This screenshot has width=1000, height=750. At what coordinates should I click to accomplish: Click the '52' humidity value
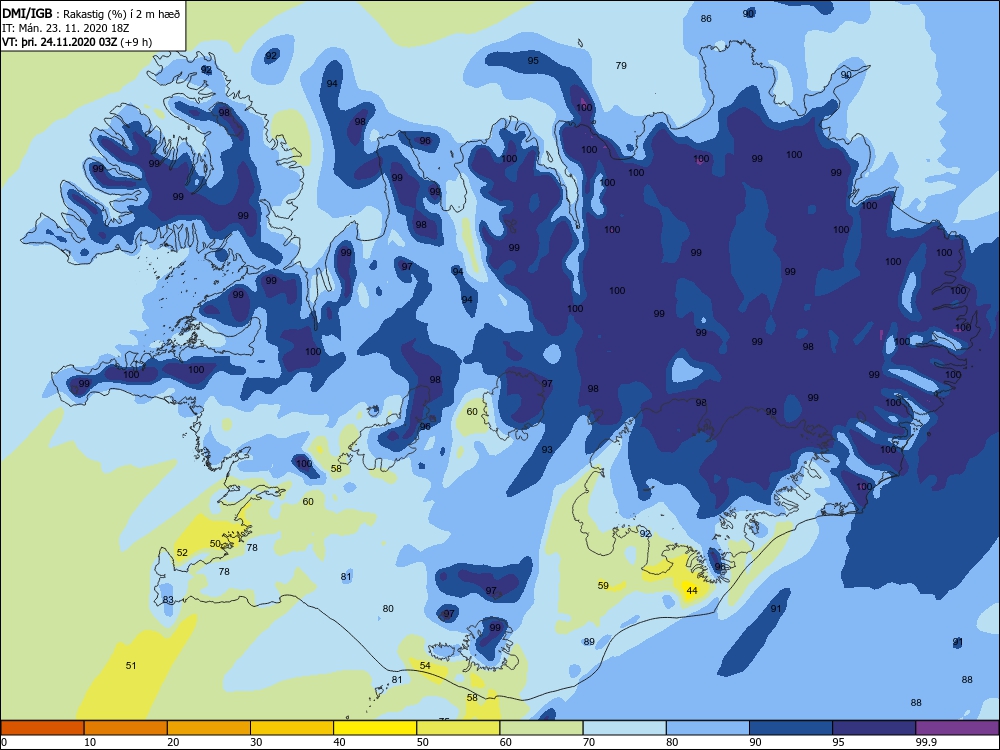coord(182,552)
